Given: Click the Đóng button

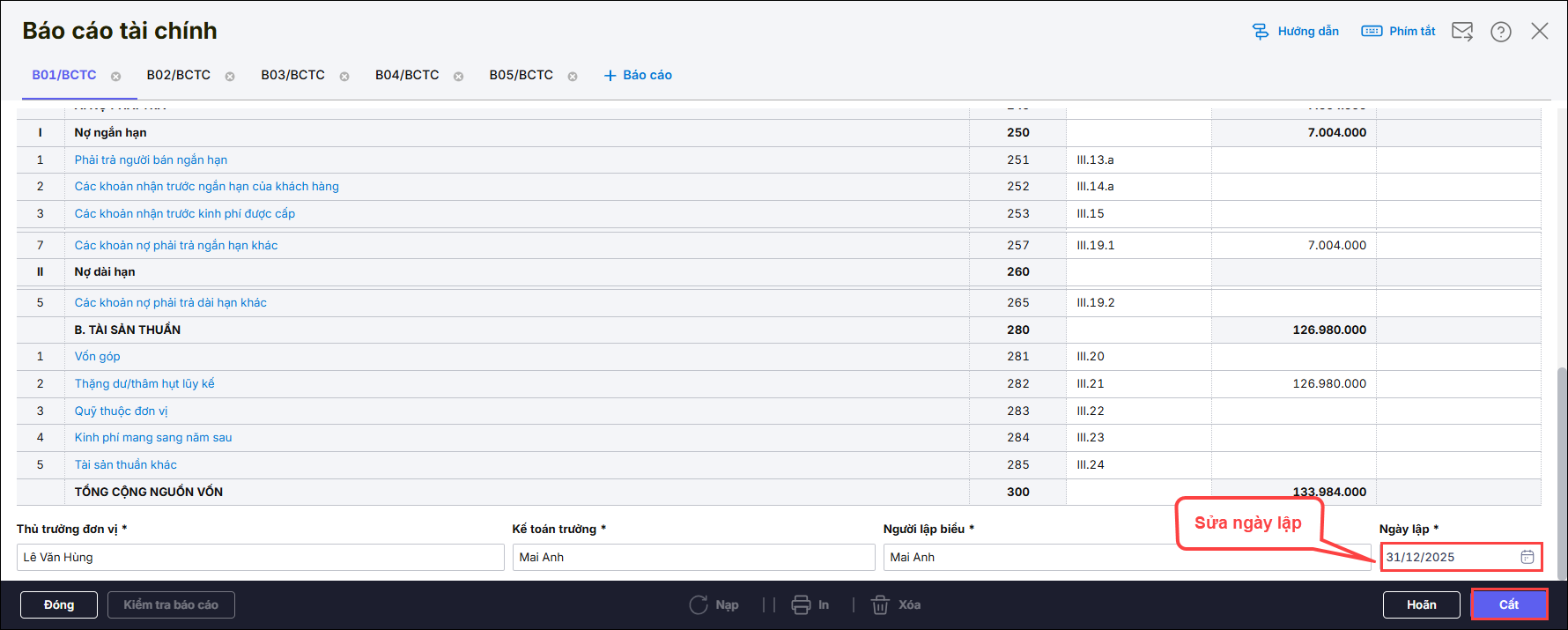Looking at the screenshot, I should 59,604.
